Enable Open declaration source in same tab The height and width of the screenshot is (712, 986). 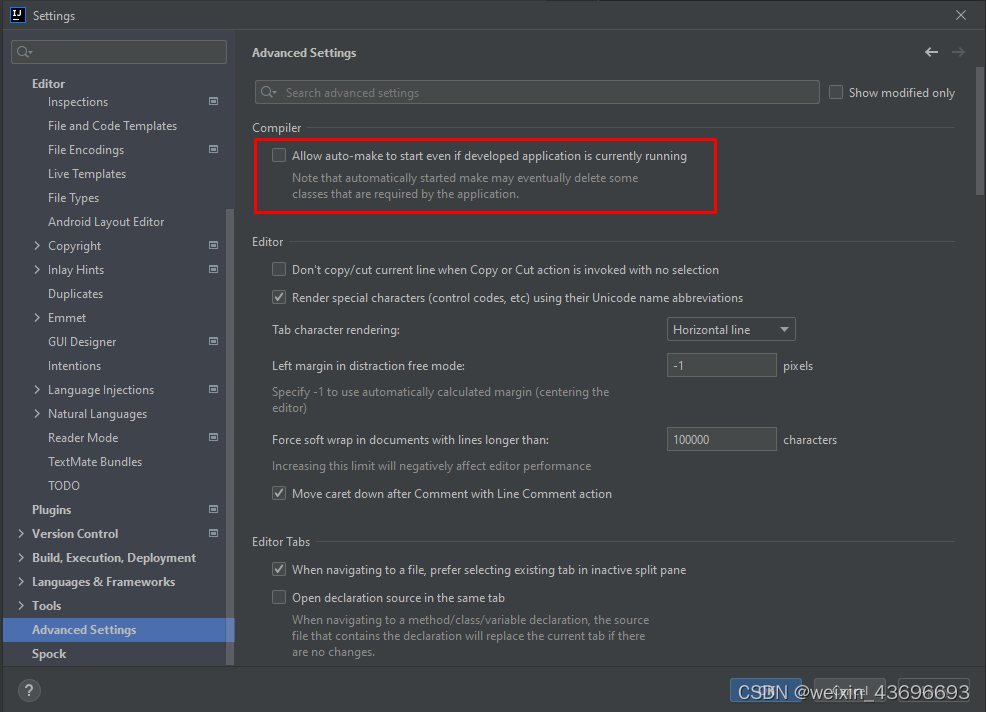pyautogui.click(x=279, y=597)
